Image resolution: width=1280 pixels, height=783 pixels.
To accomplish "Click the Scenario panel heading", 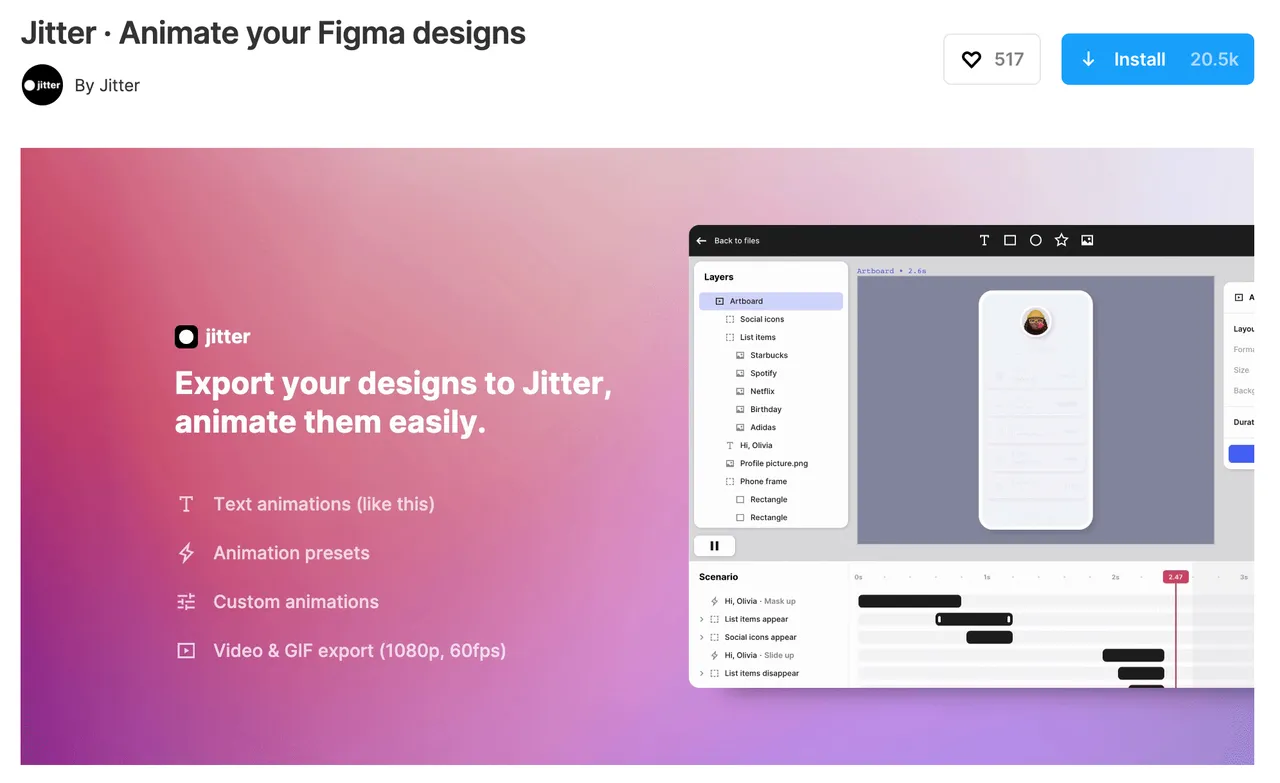I will coord(718,577).
